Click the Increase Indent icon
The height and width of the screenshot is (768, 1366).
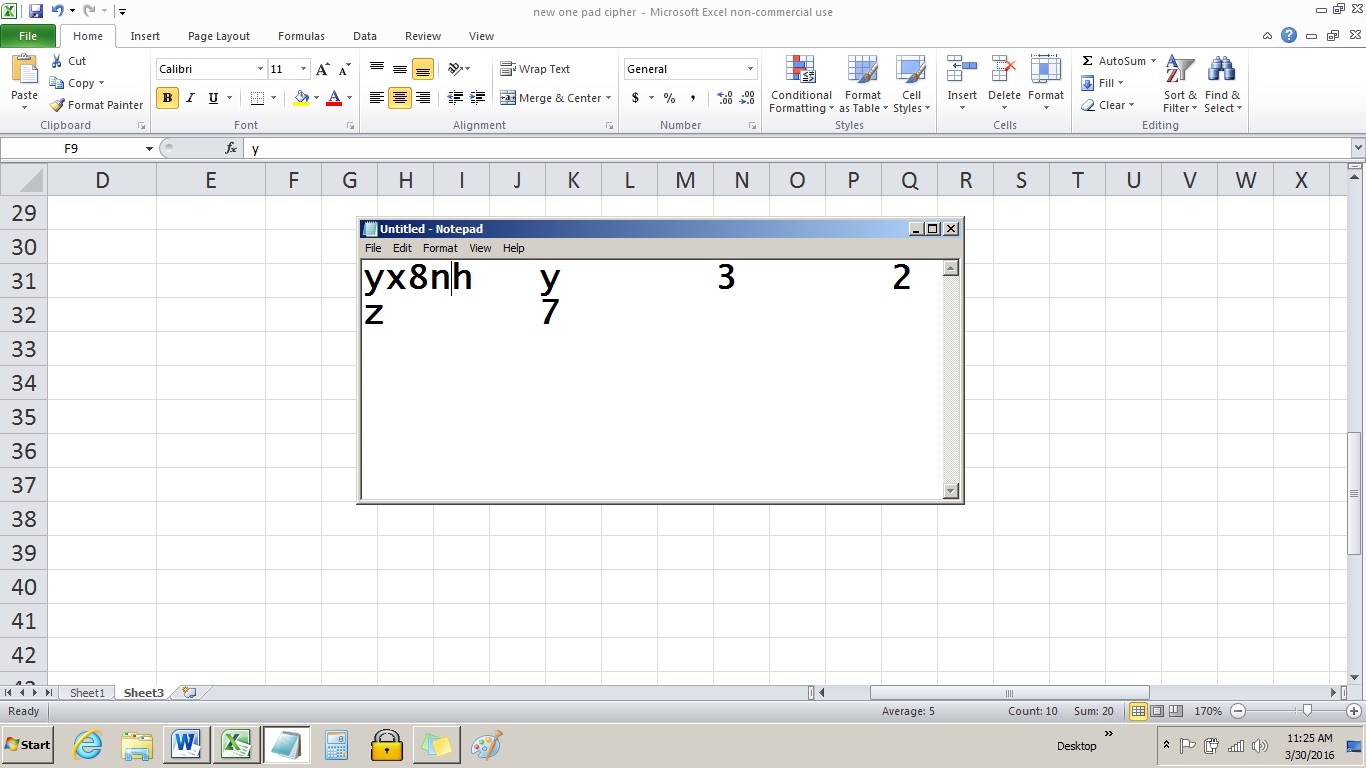pyautogui.click(x=478, y=98)
